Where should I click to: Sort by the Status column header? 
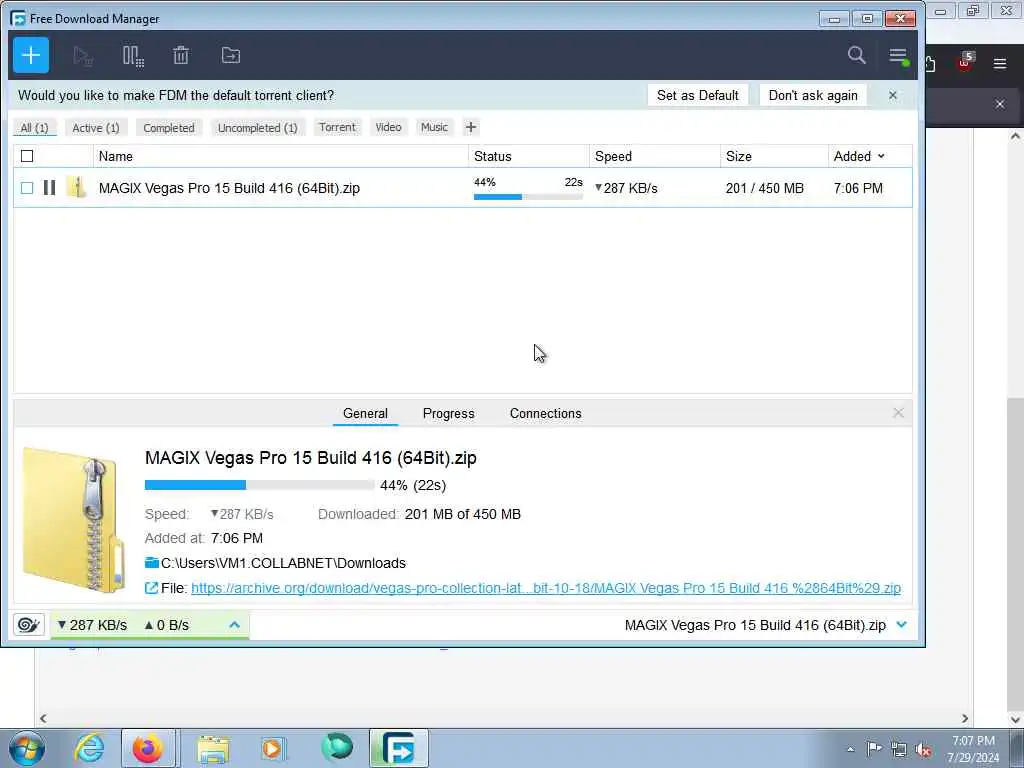[529, 156]
